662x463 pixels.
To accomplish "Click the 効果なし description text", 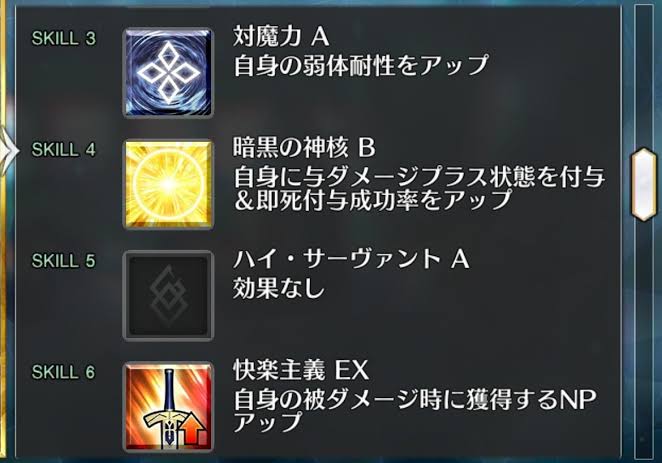I will [x=279, y=288].
